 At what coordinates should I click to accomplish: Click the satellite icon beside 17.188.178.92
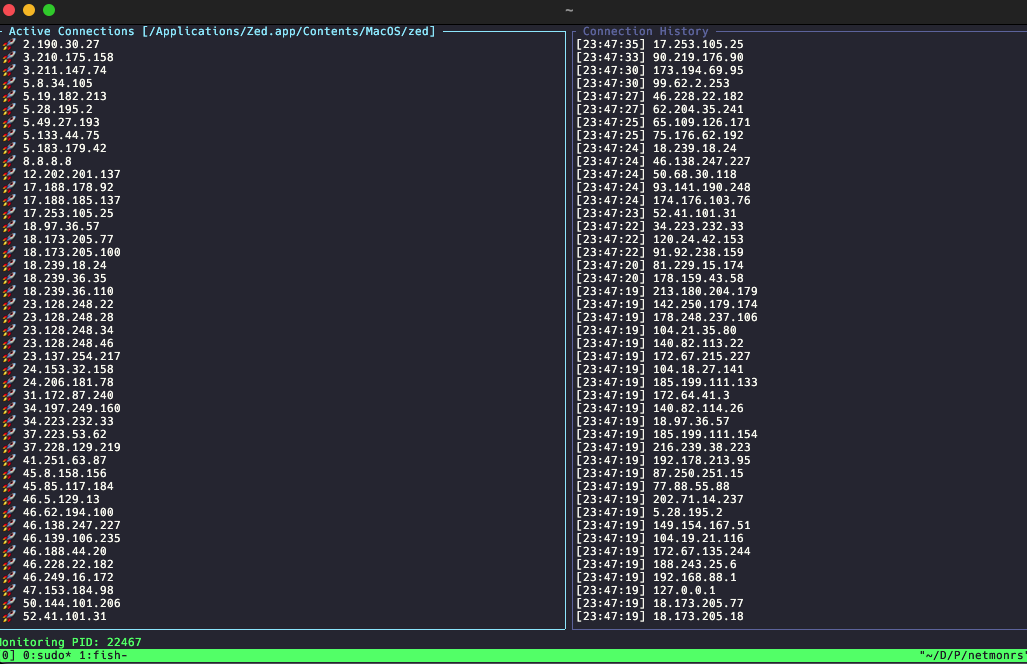click(10, 187)
